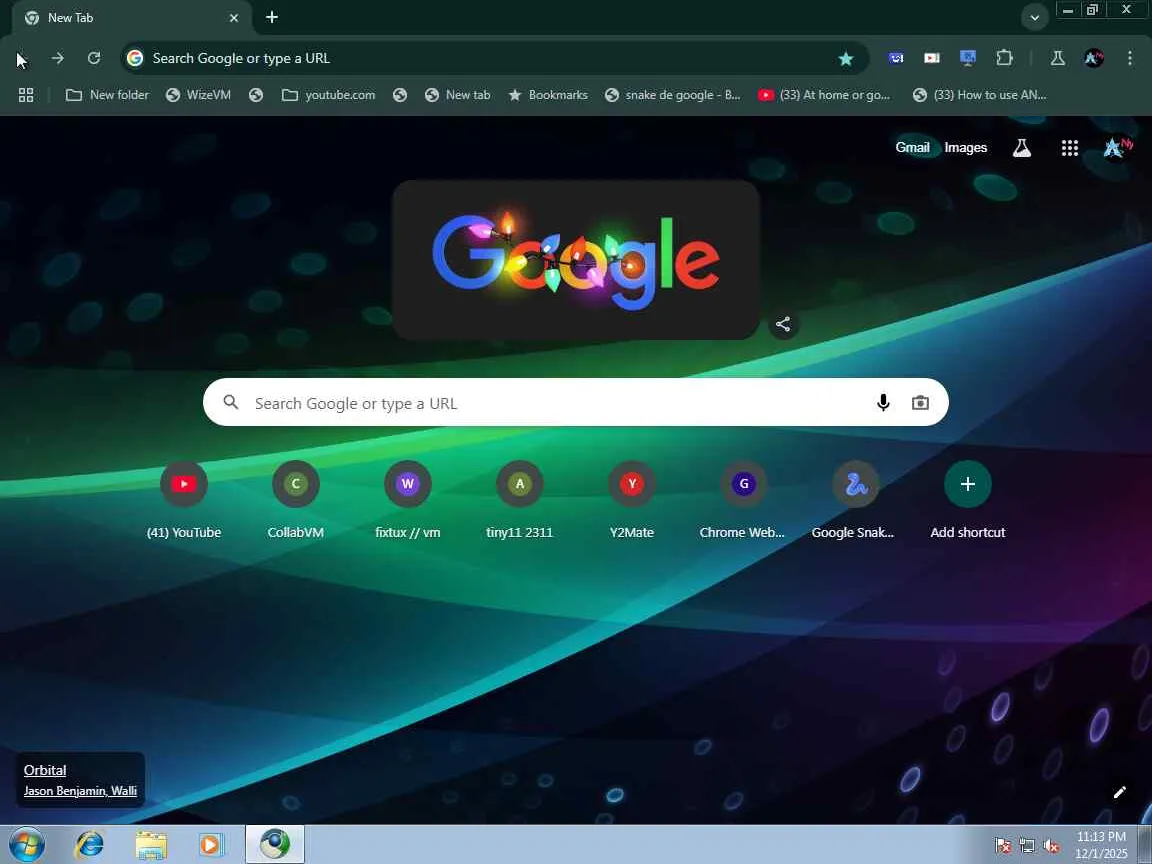Click the Google holiday lights doodle
Screen dimensions: 1152x864
pyautogui.click(x=575, y=260)
